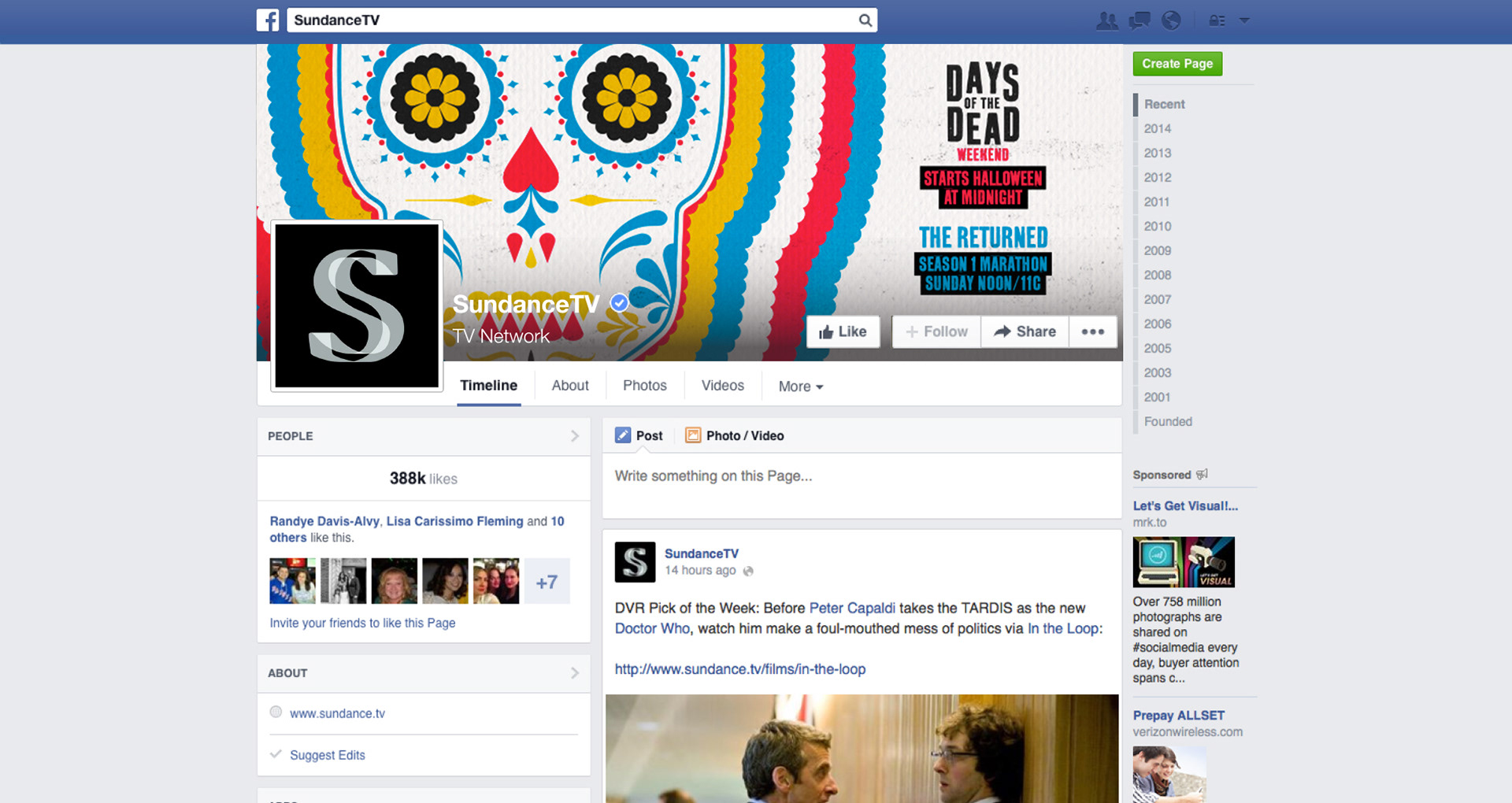This screenshot has height=803, width=1512.
Task: Open the Doctor Who link
Action: [652, 628]
